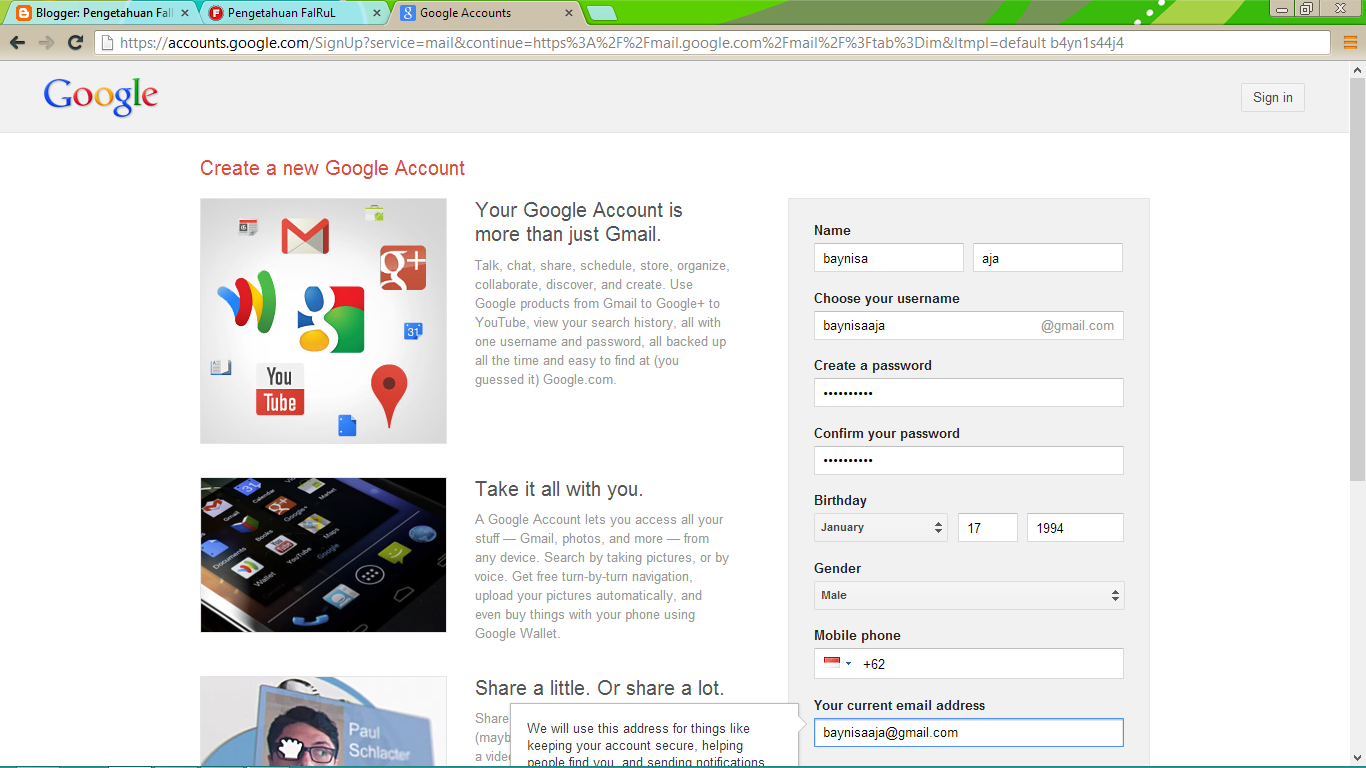This screenshot has height=768, width=1366.
Task: Select the Google Accounts tab
Action: (x=486, y=13)
